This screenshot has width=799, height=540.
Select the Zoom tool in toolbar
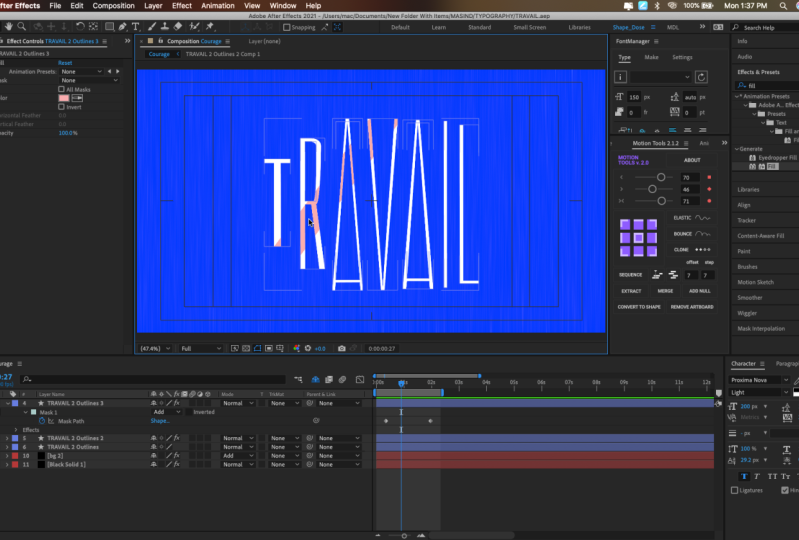click(21, 26)
